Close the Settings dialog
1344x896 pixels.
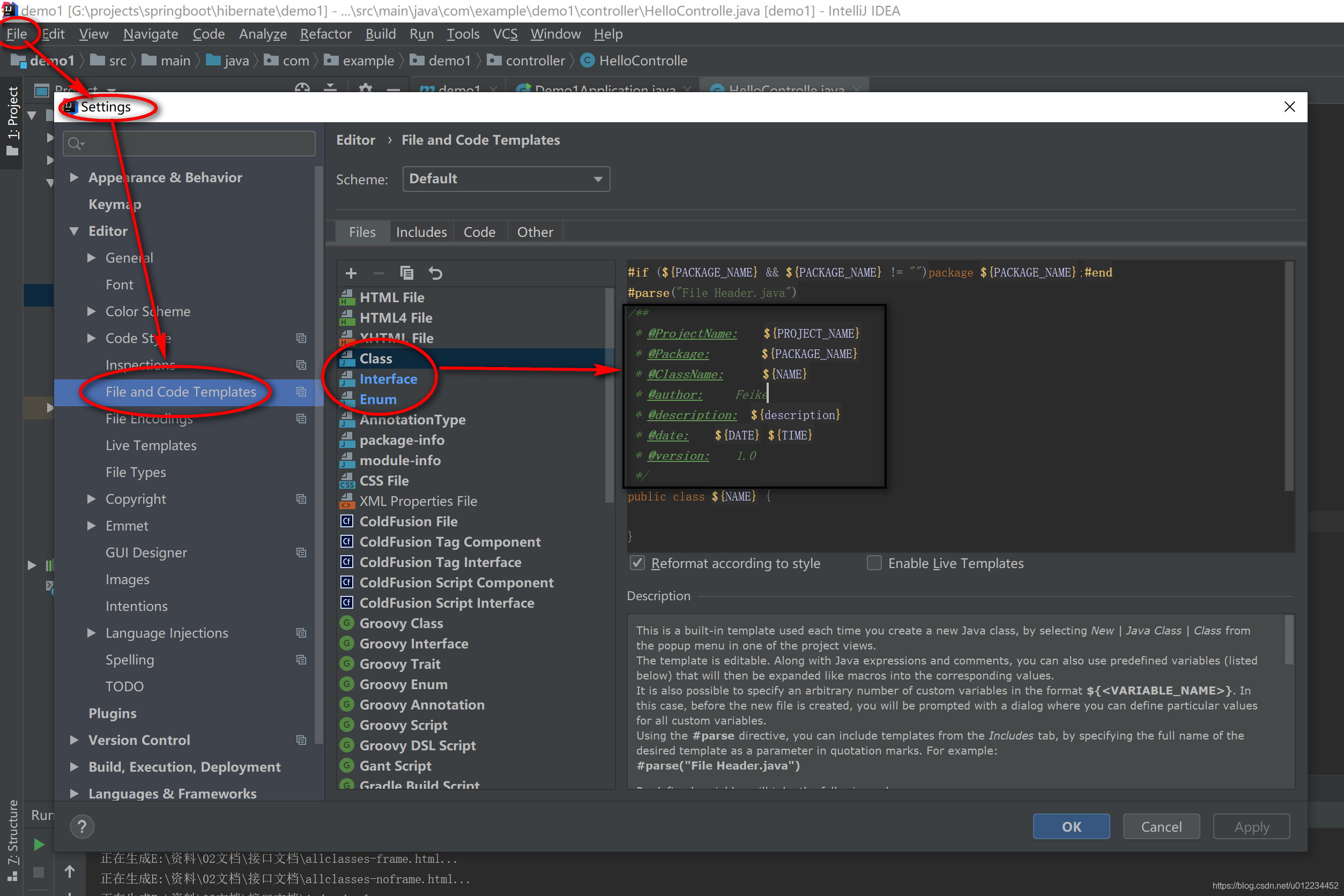tap(1290, 107)
